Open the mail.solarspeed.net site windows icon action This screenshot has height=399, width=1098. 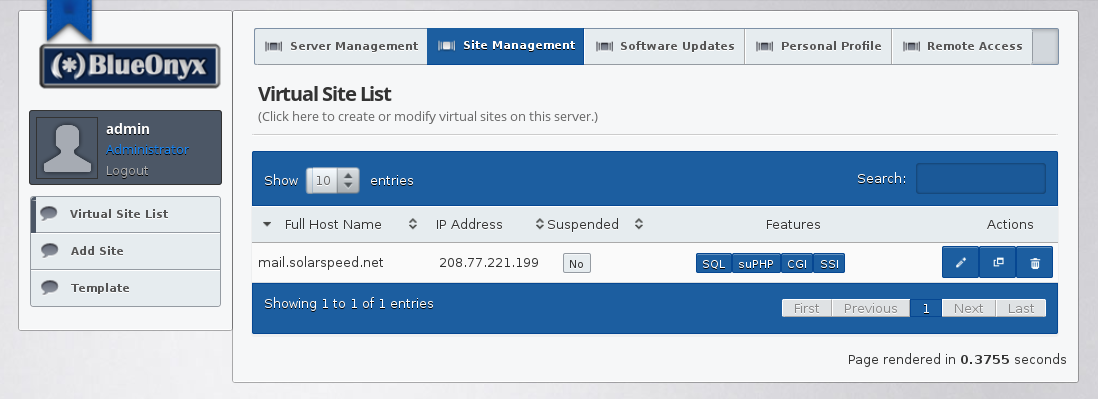coord(998,262)
